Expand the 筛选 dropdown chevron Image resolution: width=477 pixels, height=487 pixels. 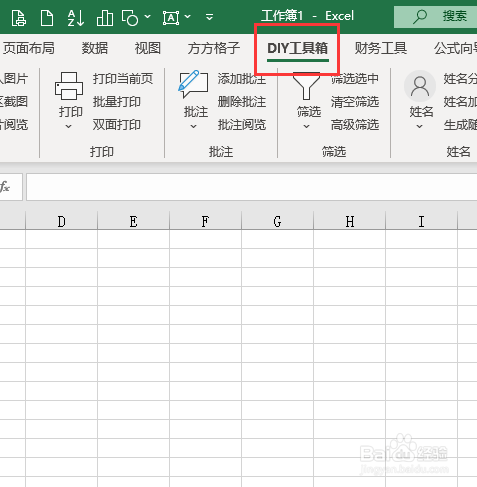[x=306, y=126]
